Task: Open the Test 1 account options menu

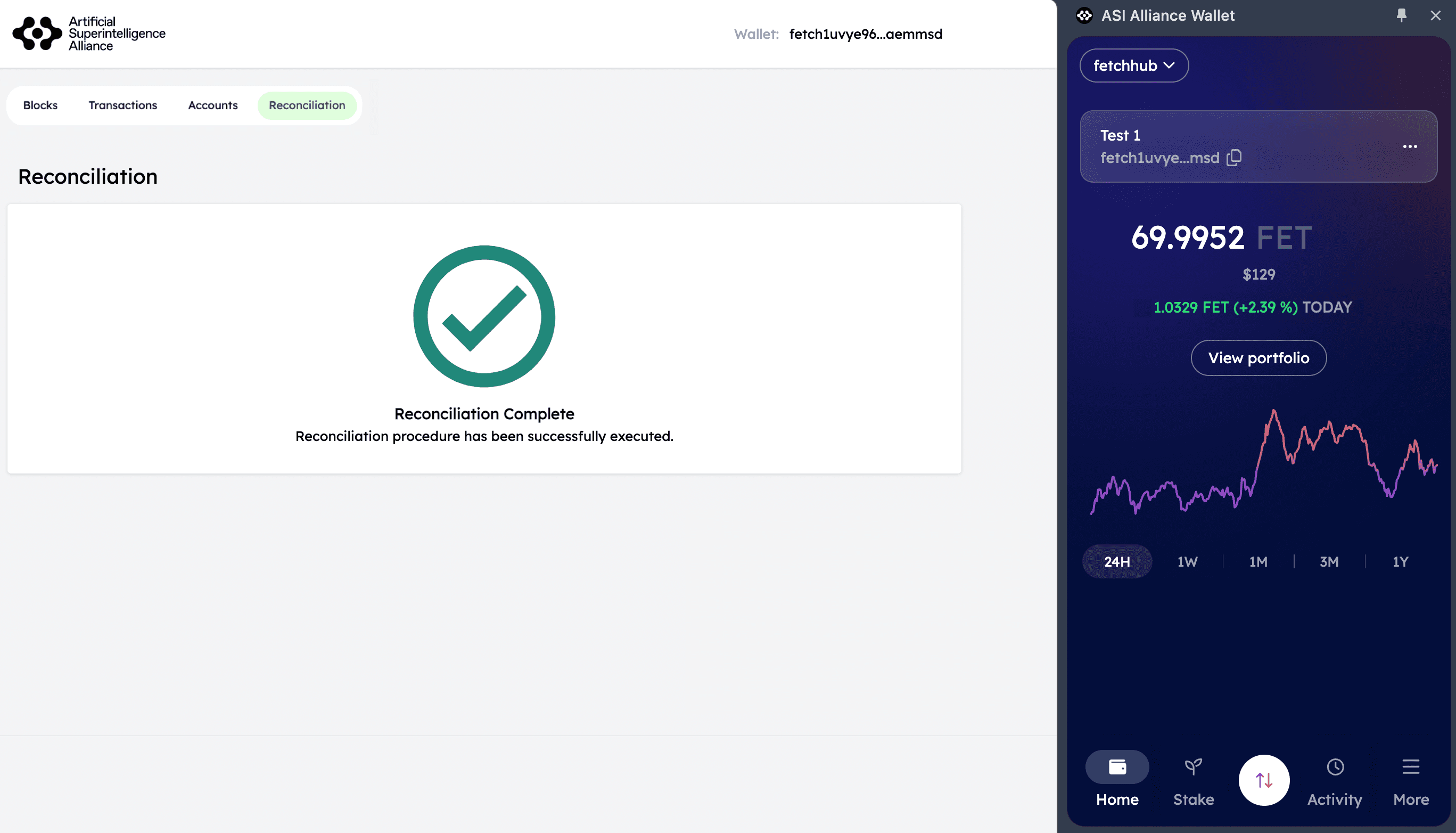Action: (1410, 146)
